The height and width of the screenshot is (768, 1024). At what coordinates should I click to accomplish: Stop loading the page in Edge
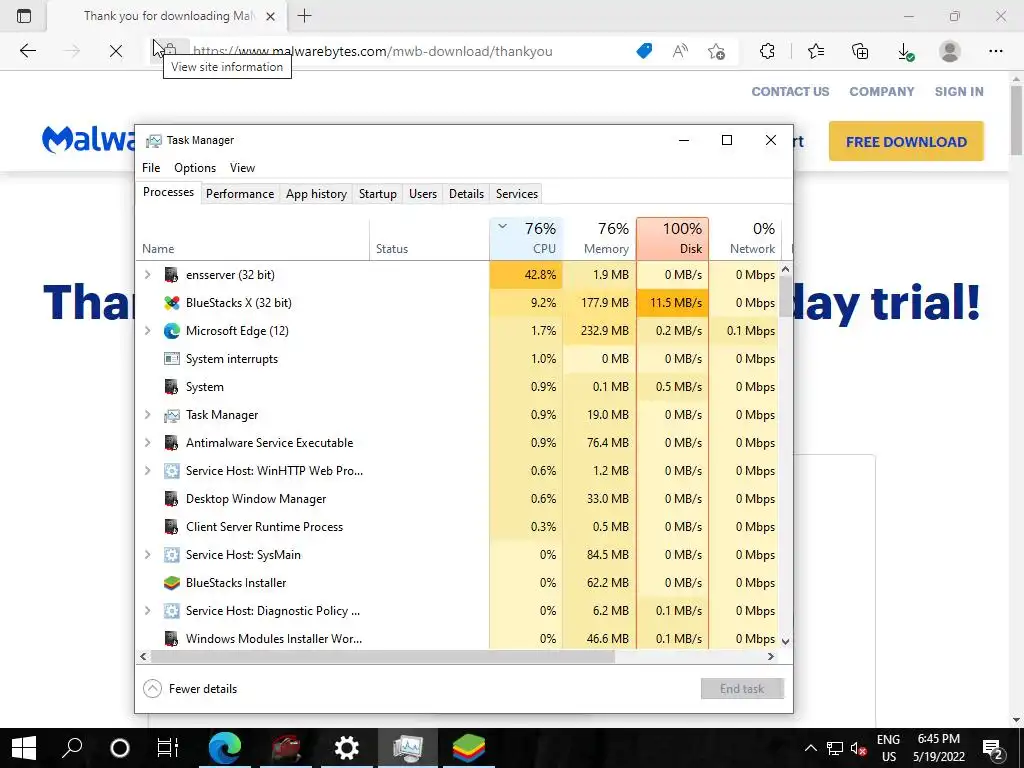tap(116, 51)
